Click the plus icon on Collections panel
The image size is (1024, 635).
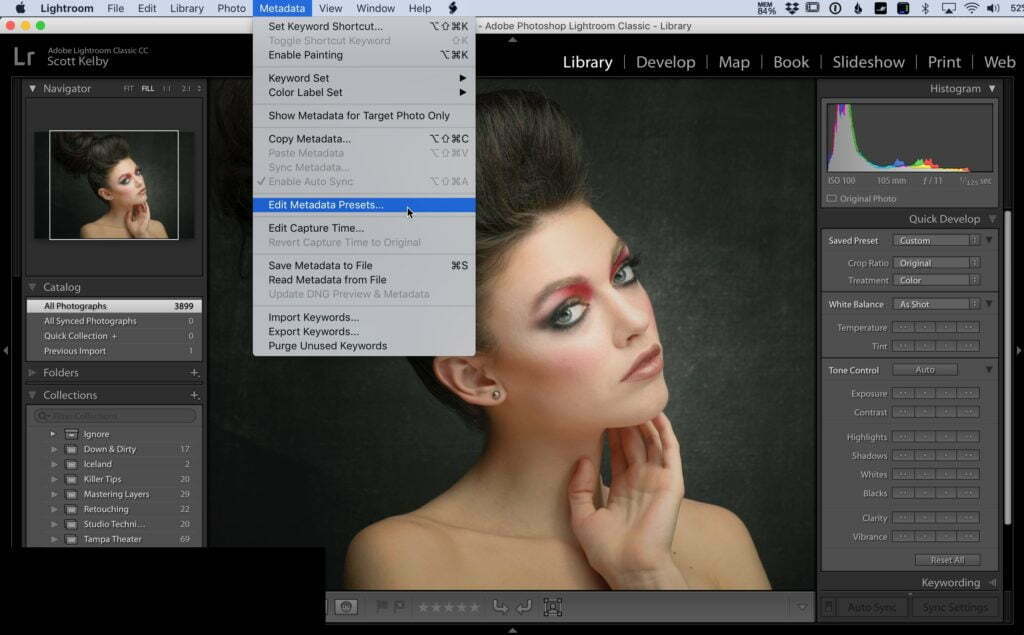coord(195,395)
